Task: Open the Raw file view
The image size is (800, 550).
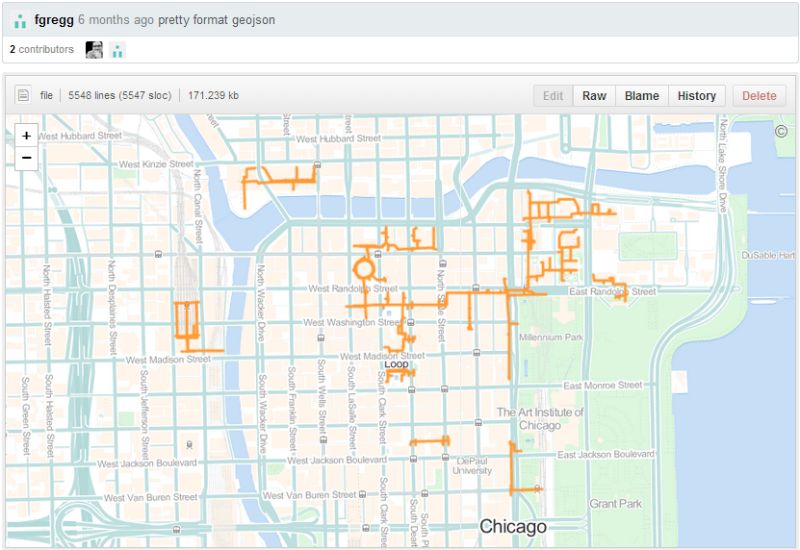Action: point(594,96)
